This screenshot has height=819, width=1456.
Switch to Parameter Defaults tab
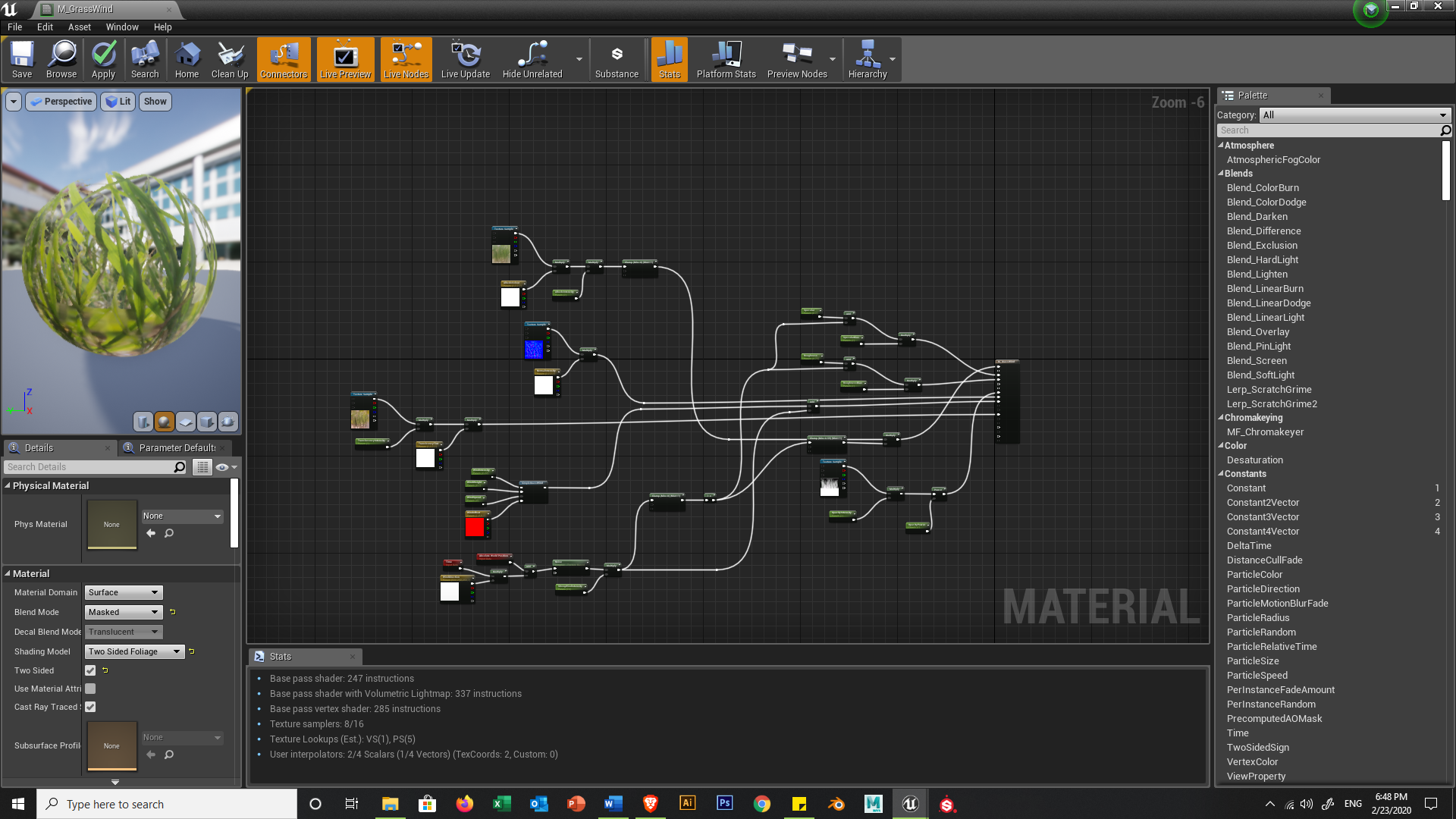177,448
